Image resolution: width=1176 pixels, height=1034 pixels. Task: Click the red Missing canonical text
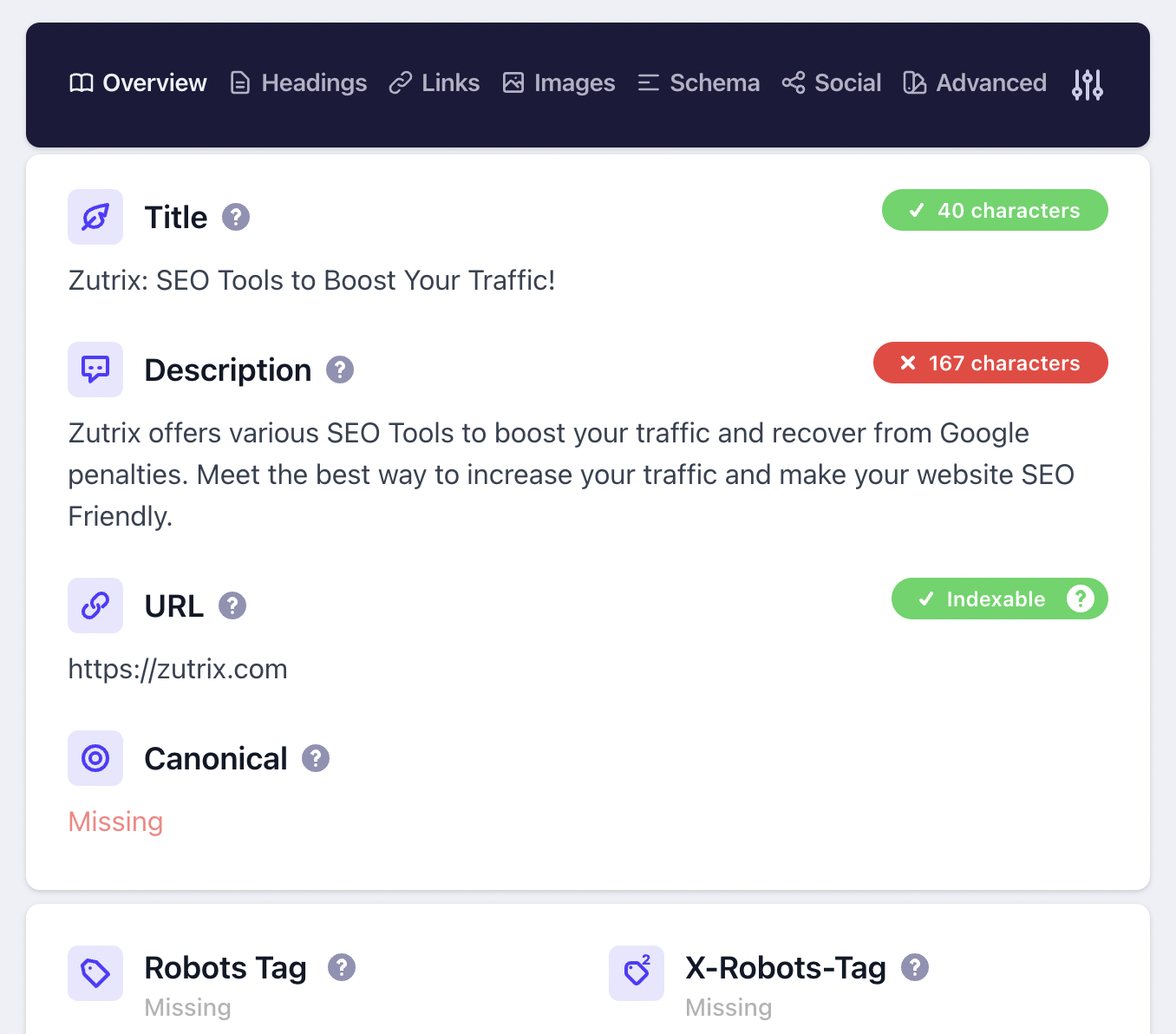(x=115, y=821)
